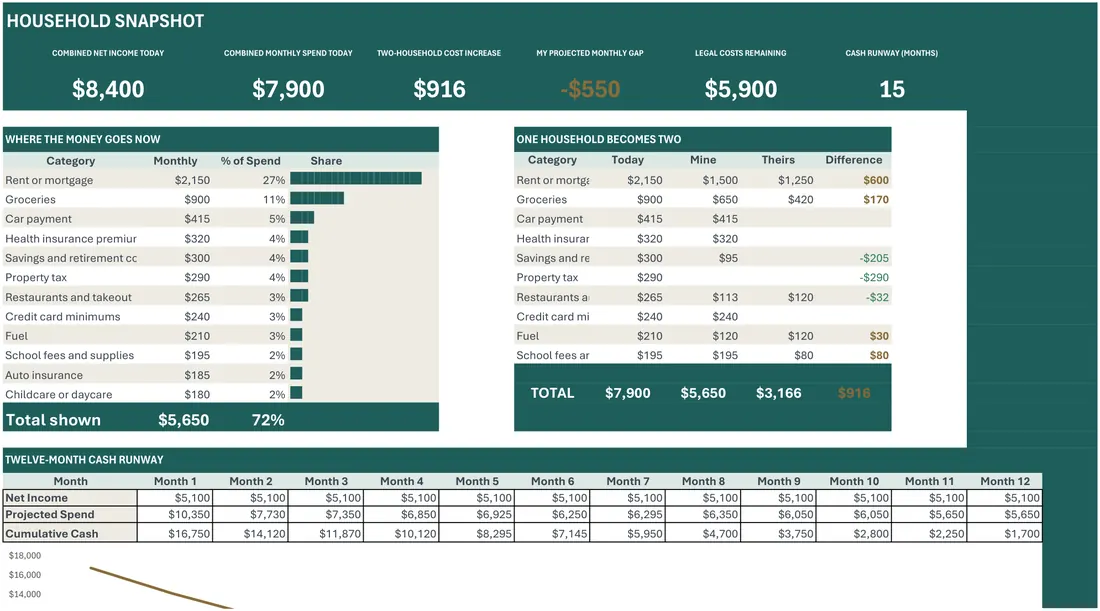Viewport: 1100px width, 611px height.
Task: Click the TWELVE-MONTH CASH RUNWAY header
Action: tap(84, 459)
